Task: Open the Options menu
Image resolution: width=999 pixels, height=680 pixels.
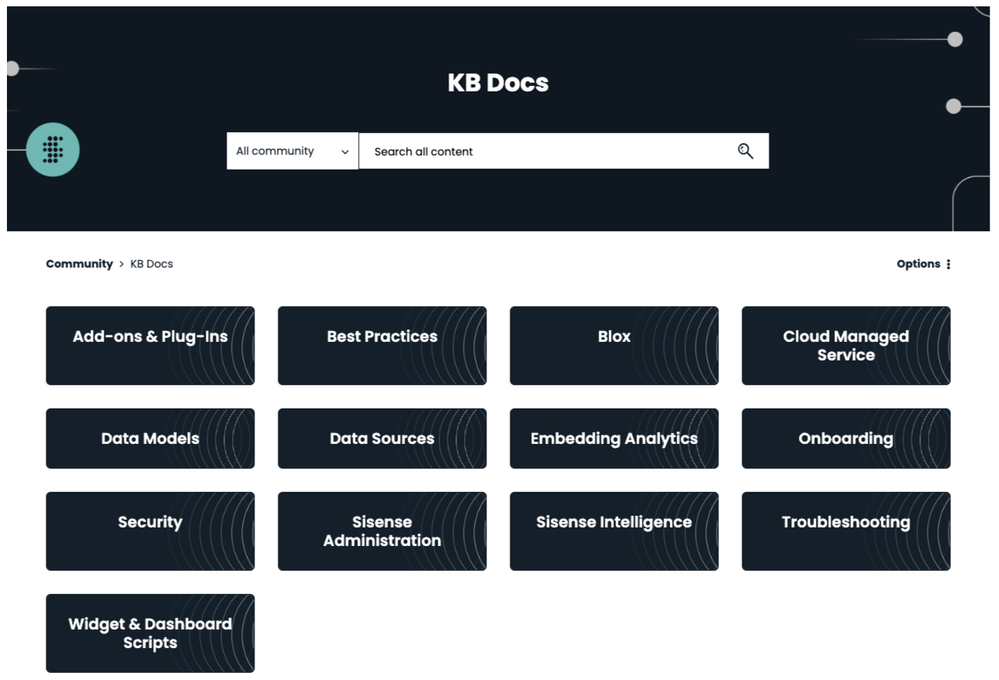Action: tap(918, 264)
